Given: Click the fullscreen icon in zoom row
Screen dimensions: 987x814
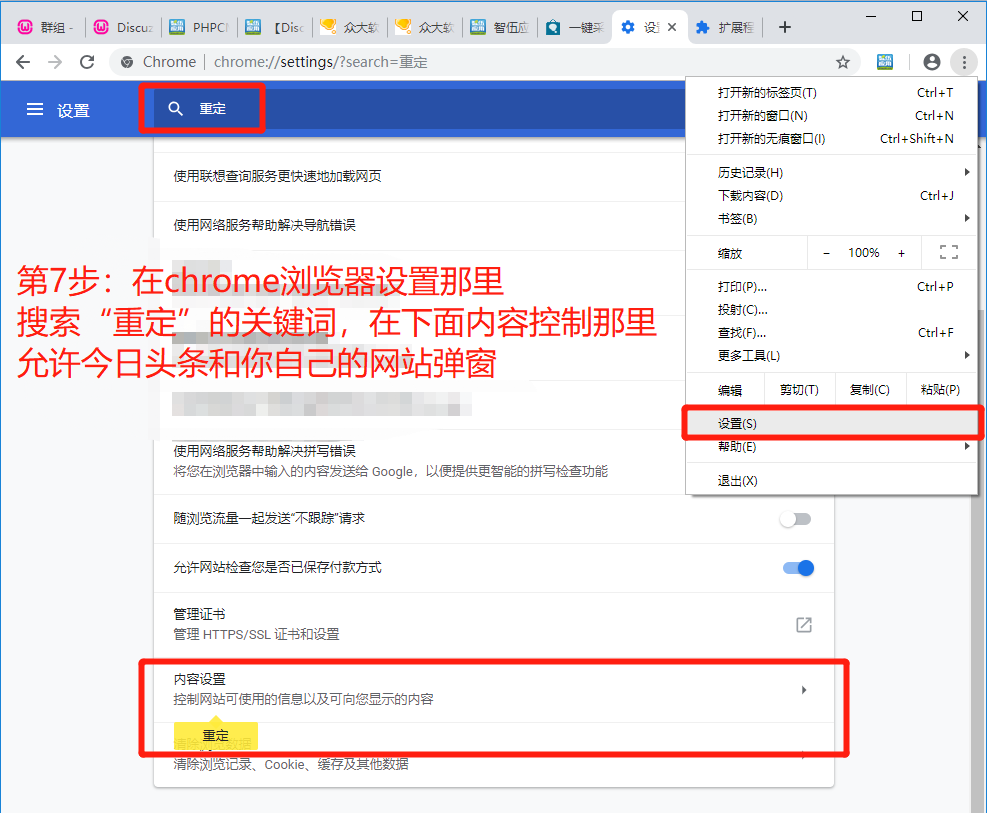Looking at the screenshot, I should pyautogui.click(x=949, y=252).
